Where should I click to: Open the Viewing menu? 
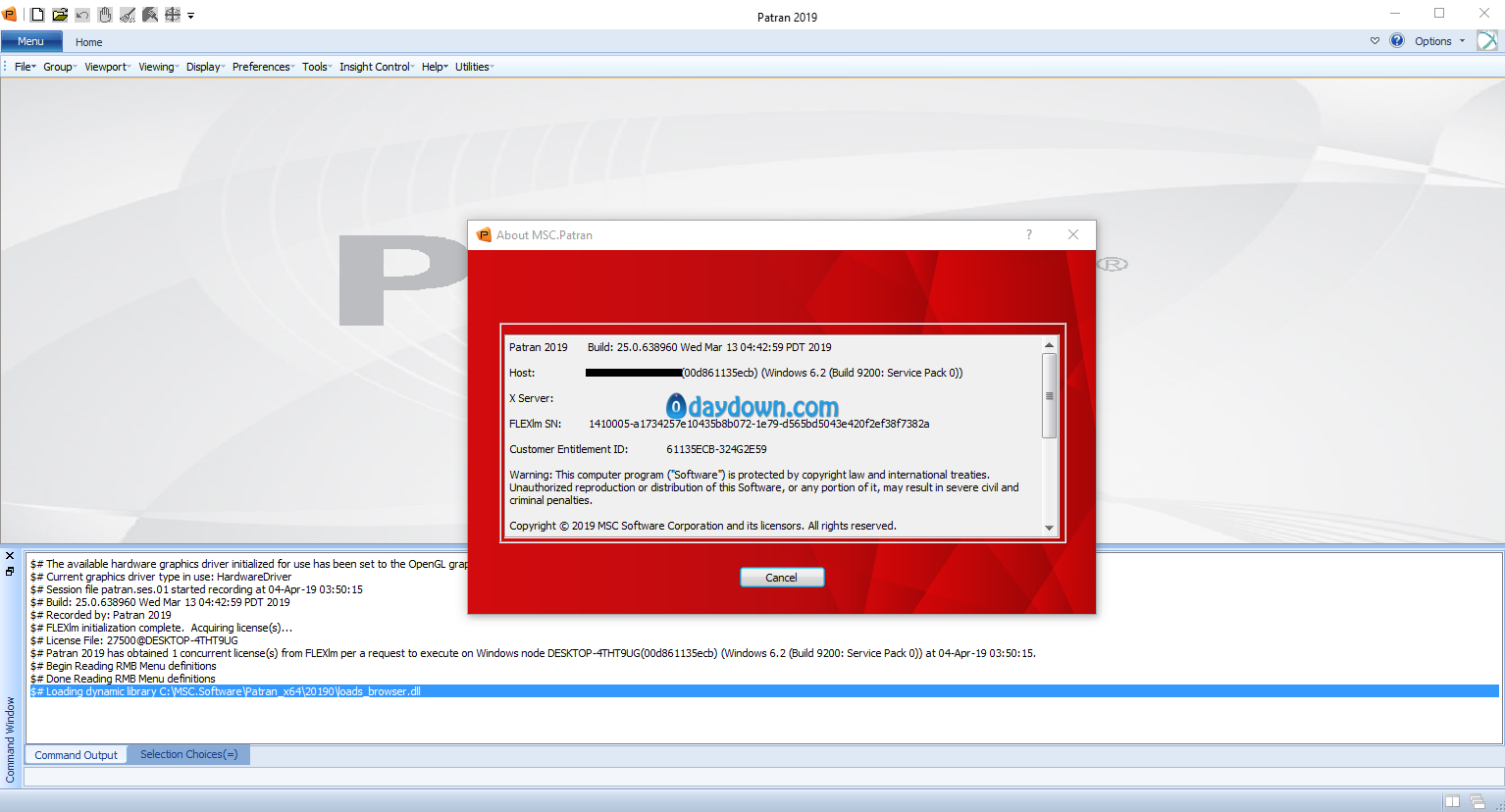[158, 67]
